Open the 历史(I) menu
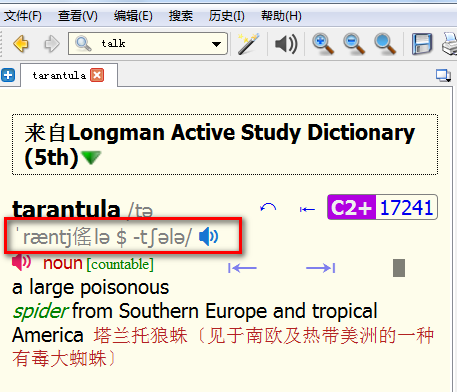 pyautogui.click(x=227, y=16)
